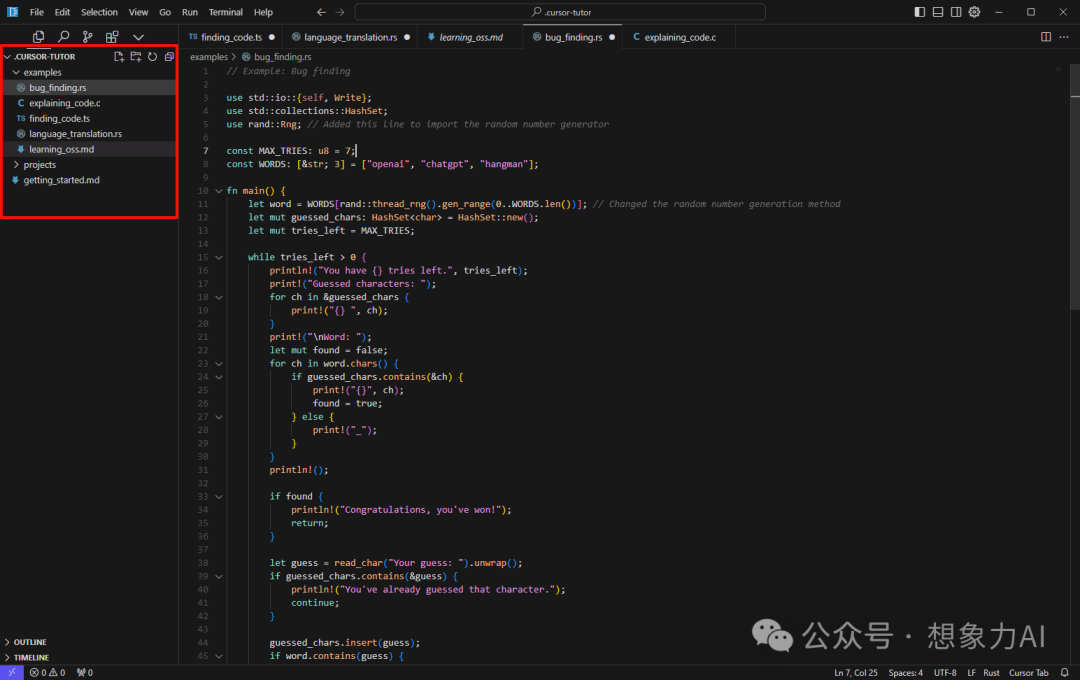The image size is (1080, 680).
Task: Open the Terminal menu
Action: (225, 12)
